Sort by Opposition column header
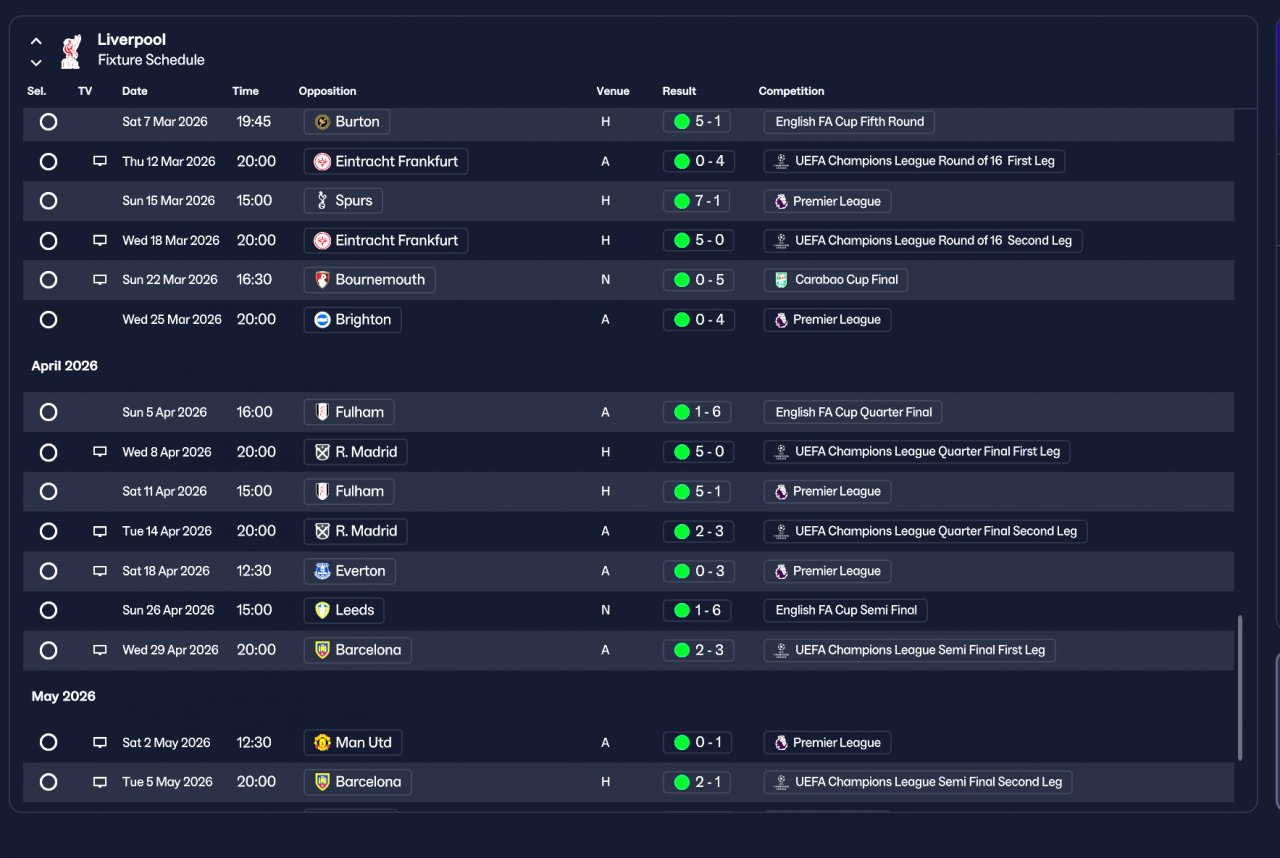The width and height of the screenshot is (1280, 858). point(327,91)
